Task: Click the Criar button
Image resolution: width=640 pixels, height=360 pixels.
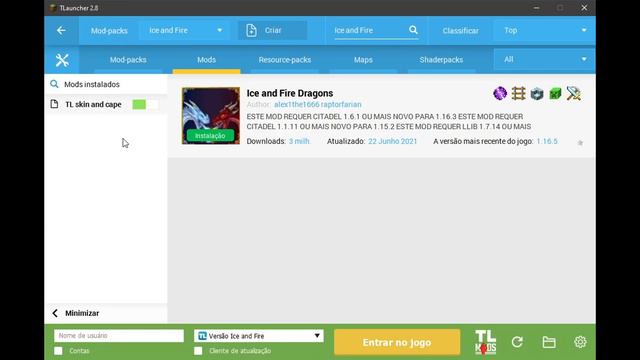Action: (x=273, y=30)
